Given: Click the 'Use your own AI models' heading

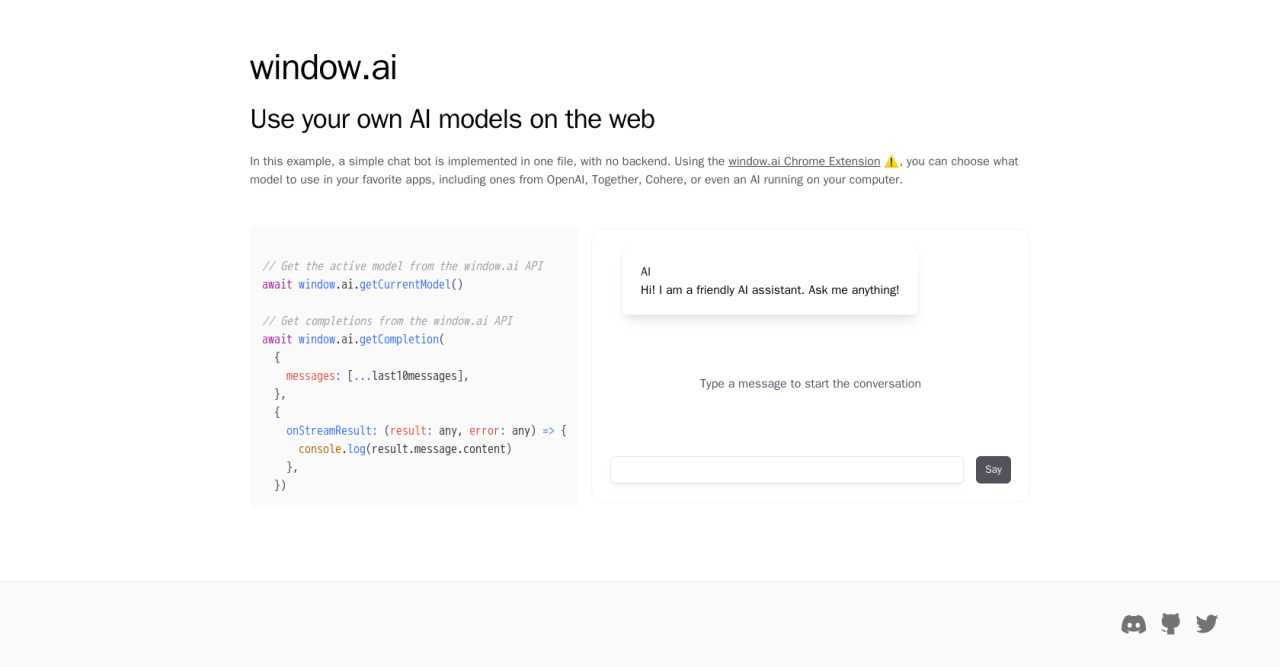Looking at the screenshot, I should pos(452,119).
